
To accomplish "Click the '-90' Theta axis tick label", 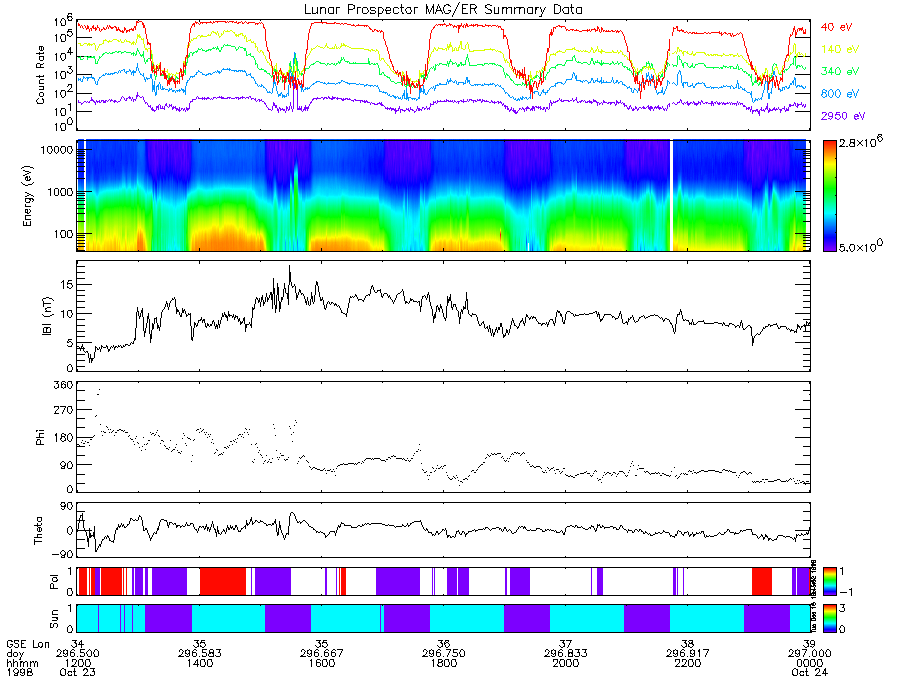I will coord(63,554).
